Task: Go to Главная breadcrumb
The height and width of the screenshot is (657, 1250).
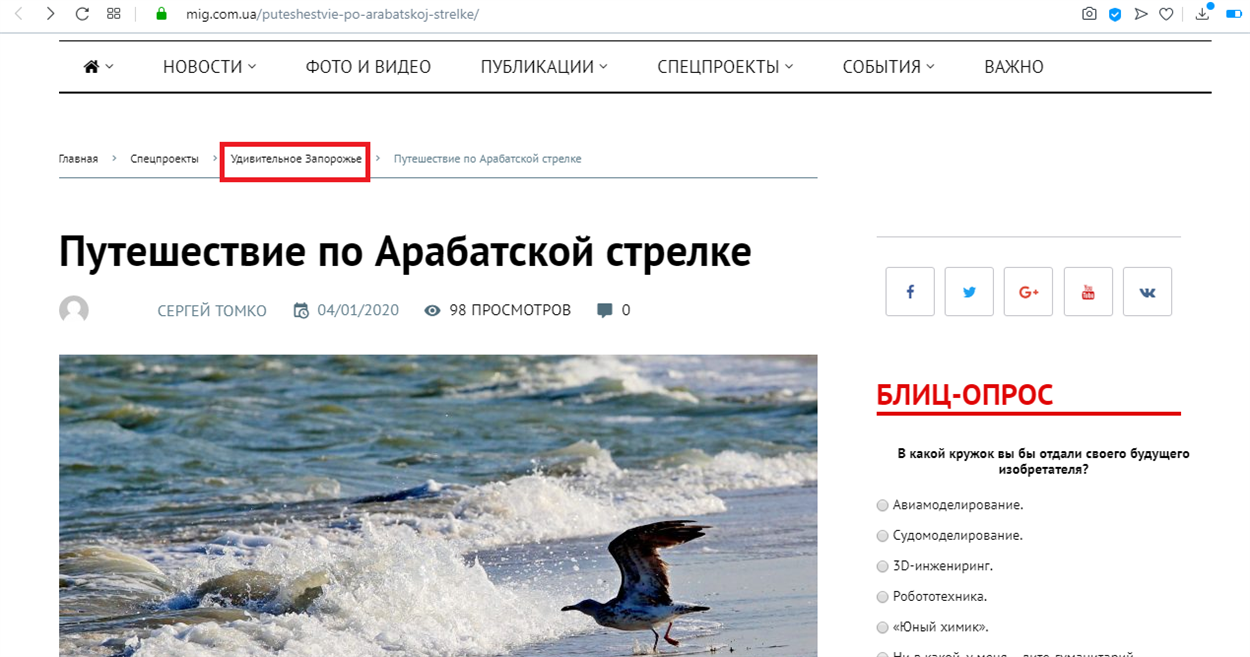Action: pos(78,159)
